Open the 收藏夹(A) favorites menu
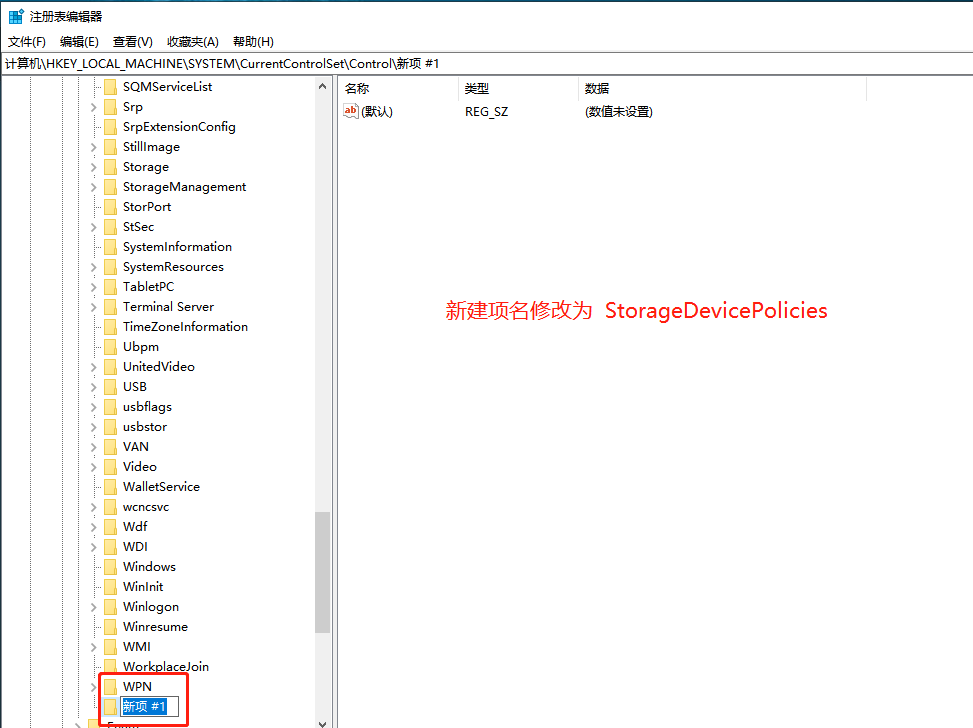Screen dimensions: 973x728 coord(192,41)
